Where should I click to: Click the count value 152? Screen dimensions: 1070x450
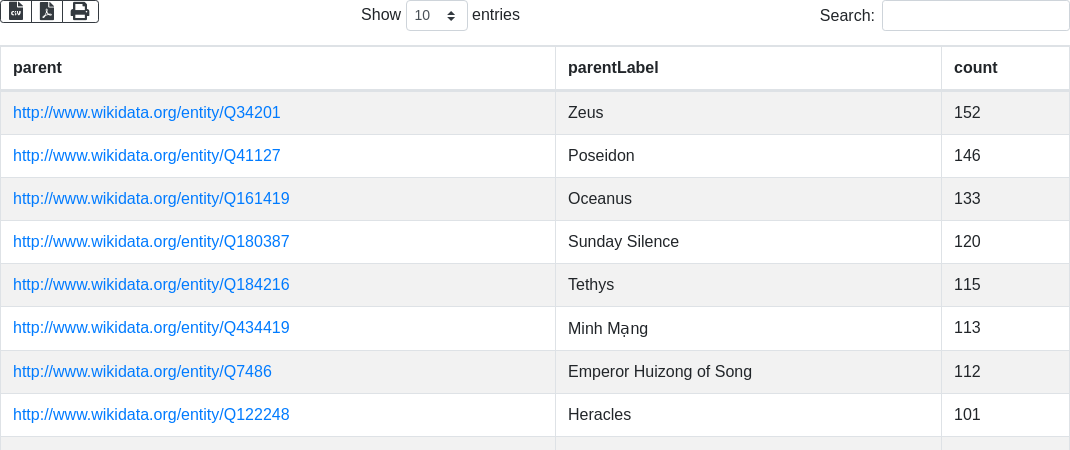pyautogui.click(x=967, y=113)
